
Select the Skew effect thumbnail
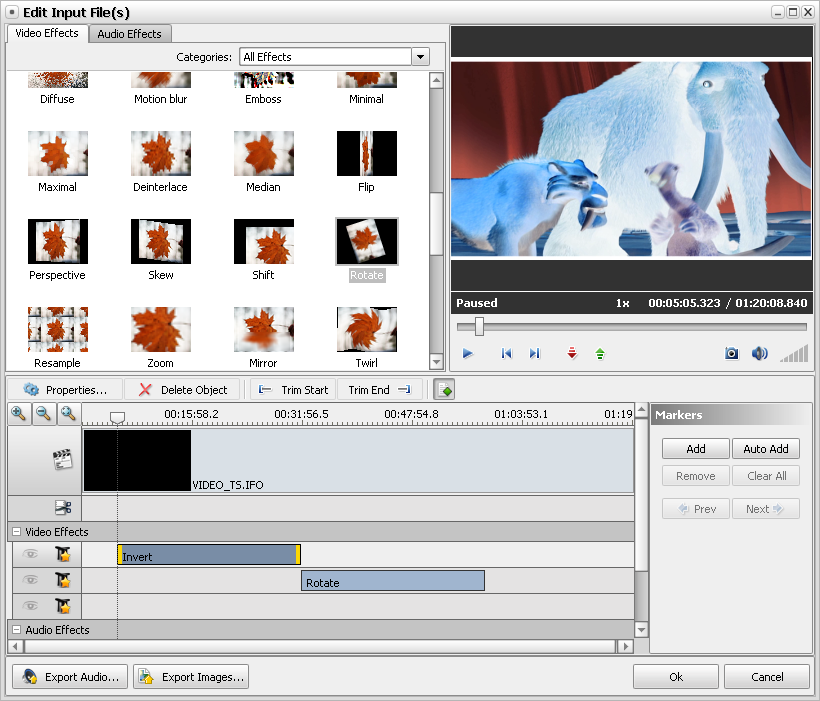[161, 241]
